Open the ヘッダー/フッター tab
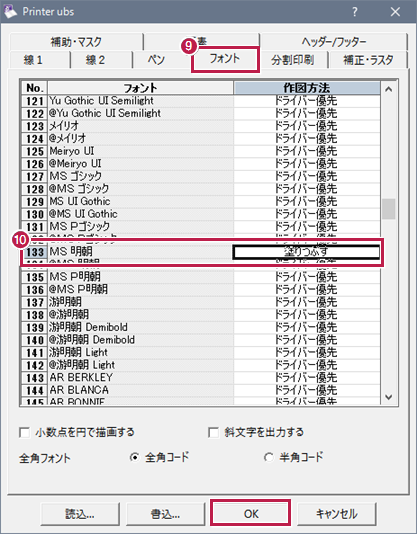 (x=334, y=42)
